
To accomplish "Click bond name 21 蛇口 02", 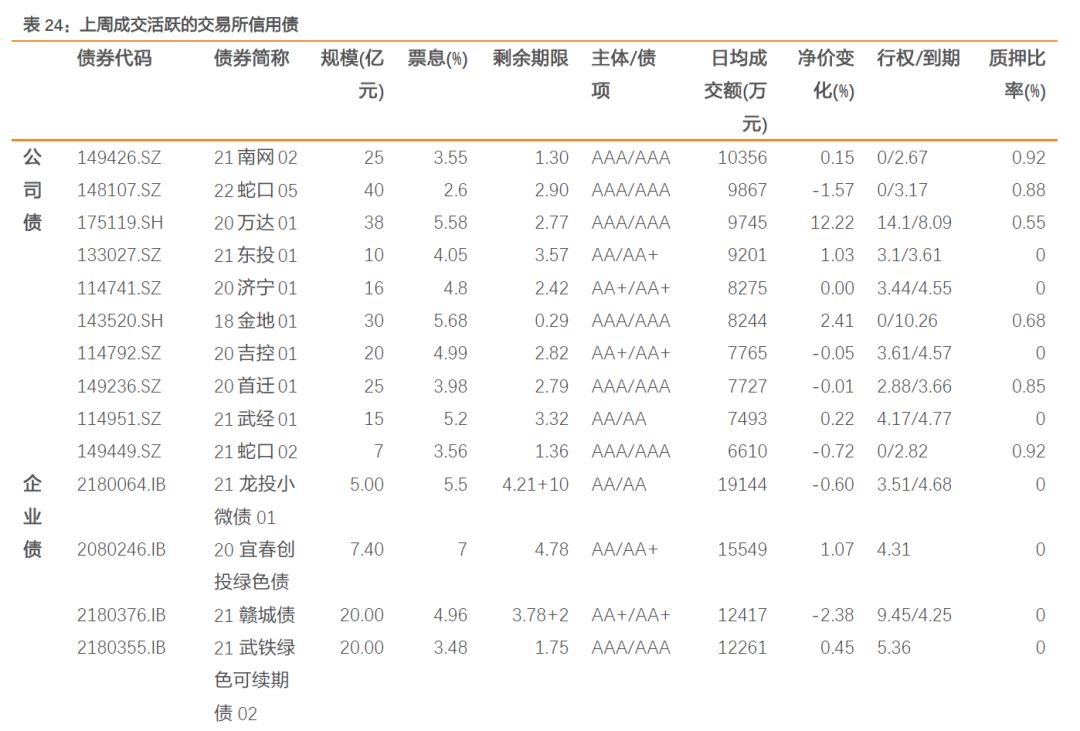I will [256, 451].
